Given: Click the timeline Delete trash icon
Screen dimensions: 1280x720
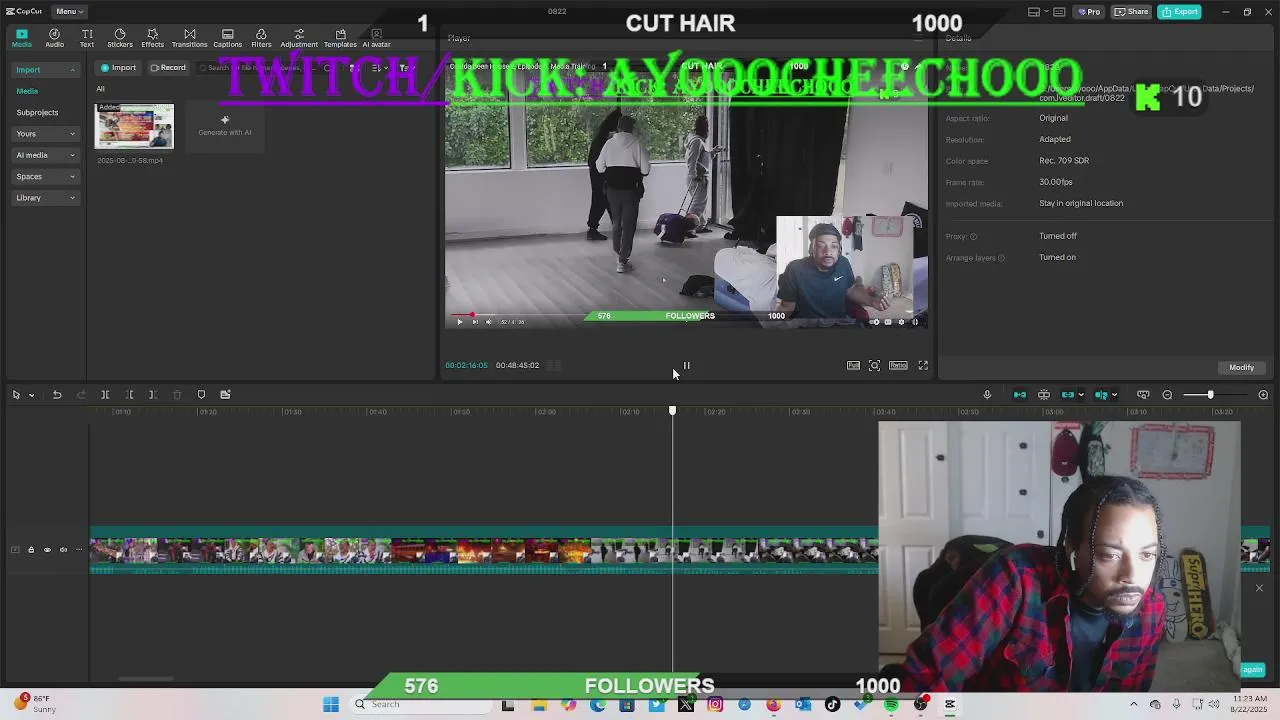Looking at the screenshot, I should click(x=177, y=395).
